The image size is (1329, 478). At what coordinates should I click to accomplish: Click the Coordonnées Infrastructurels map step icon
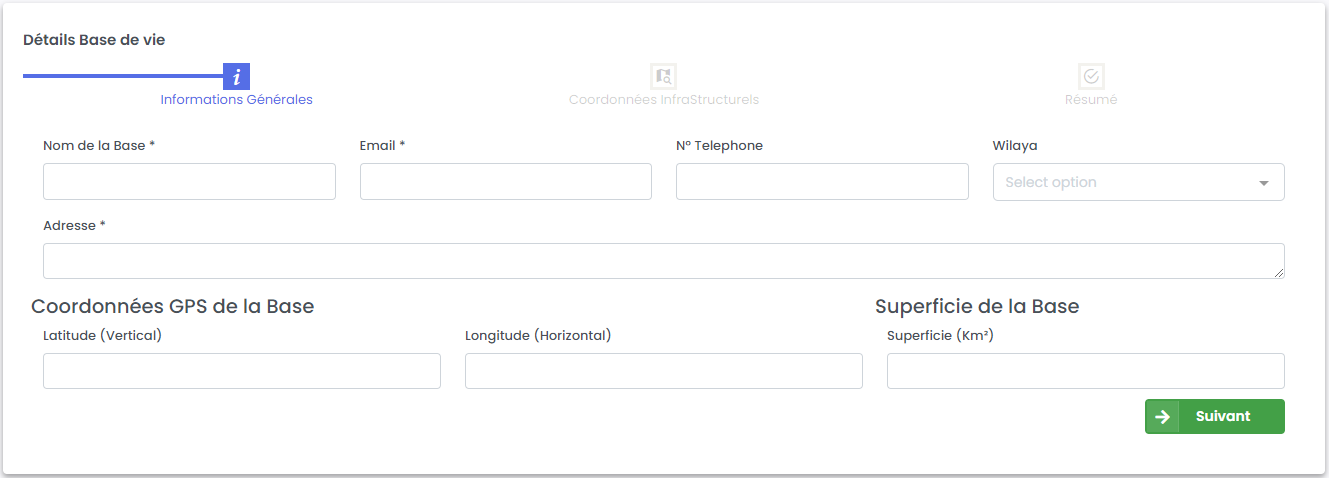663,76
